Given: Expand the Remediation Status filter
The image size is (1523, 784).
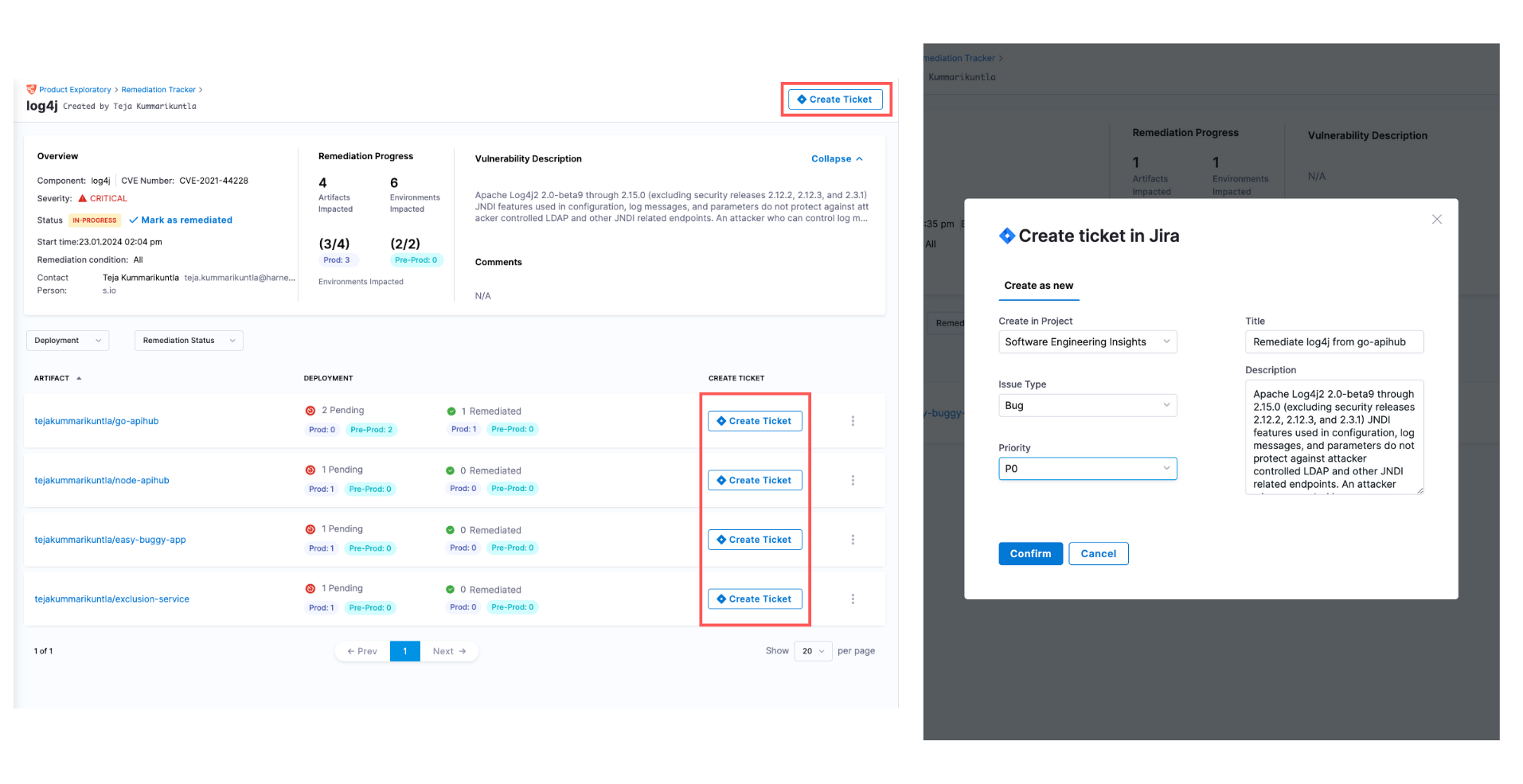Looking at the screenshot, I should (x=189, y=341).
